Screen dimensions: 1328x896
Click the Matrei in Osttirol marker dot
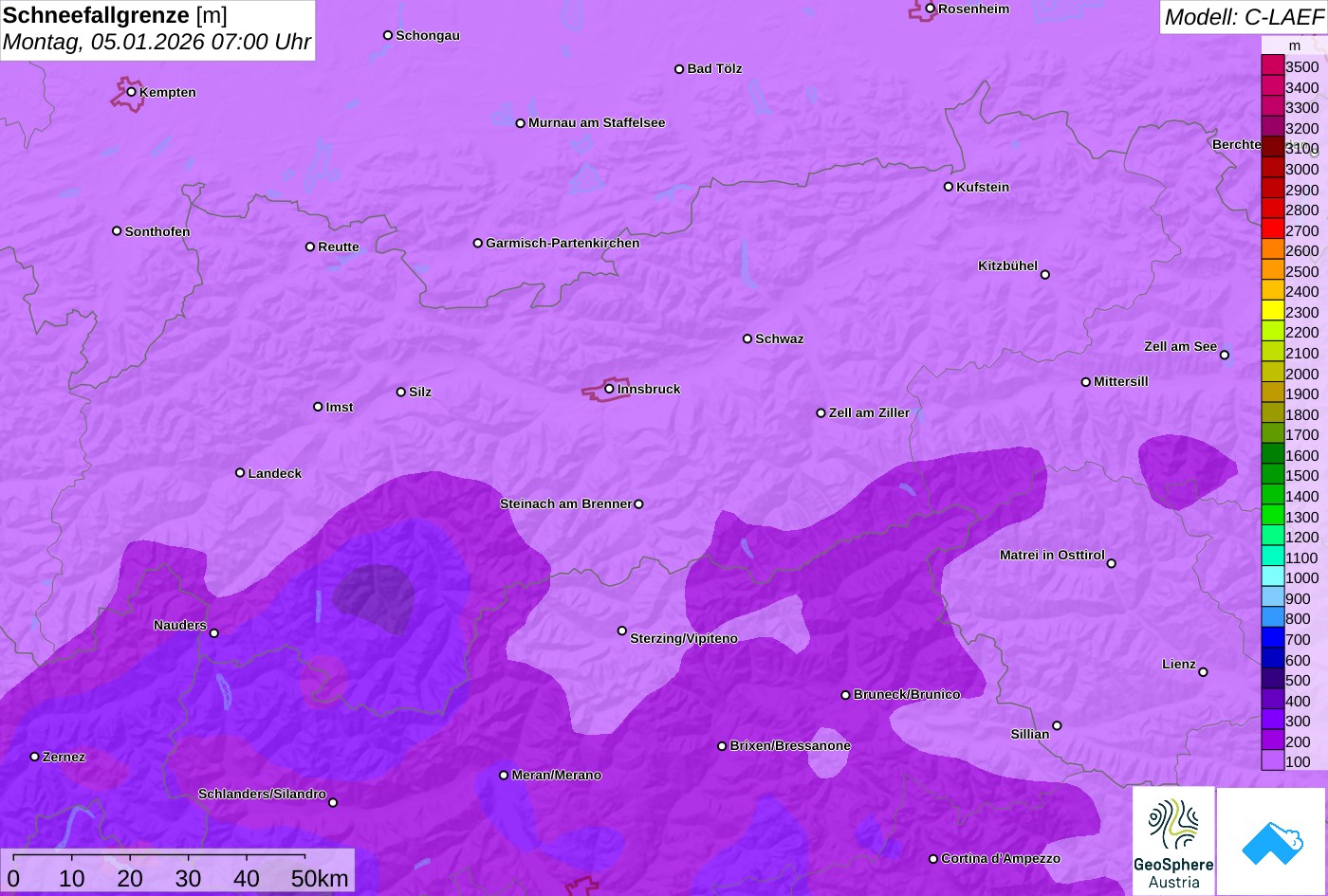[x=1112, y=563]
